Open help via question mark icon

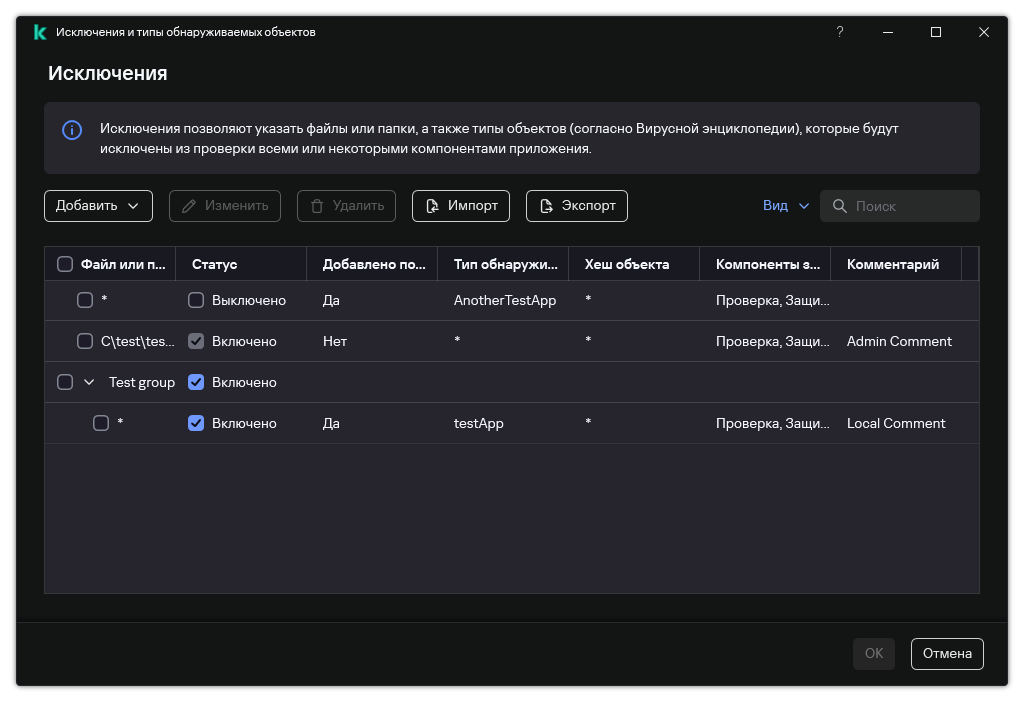[x=840, y=32]
